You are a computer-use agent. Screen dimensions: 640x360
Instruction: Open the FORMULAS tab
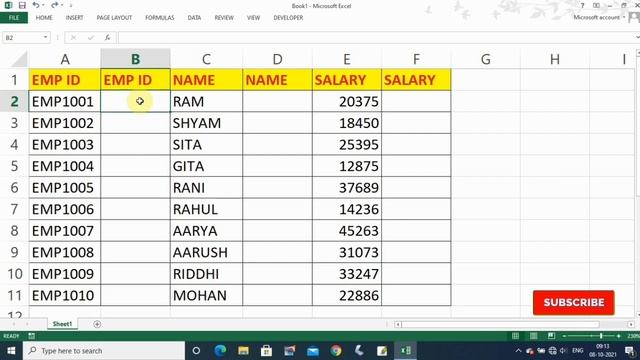(x=160, y=18)
